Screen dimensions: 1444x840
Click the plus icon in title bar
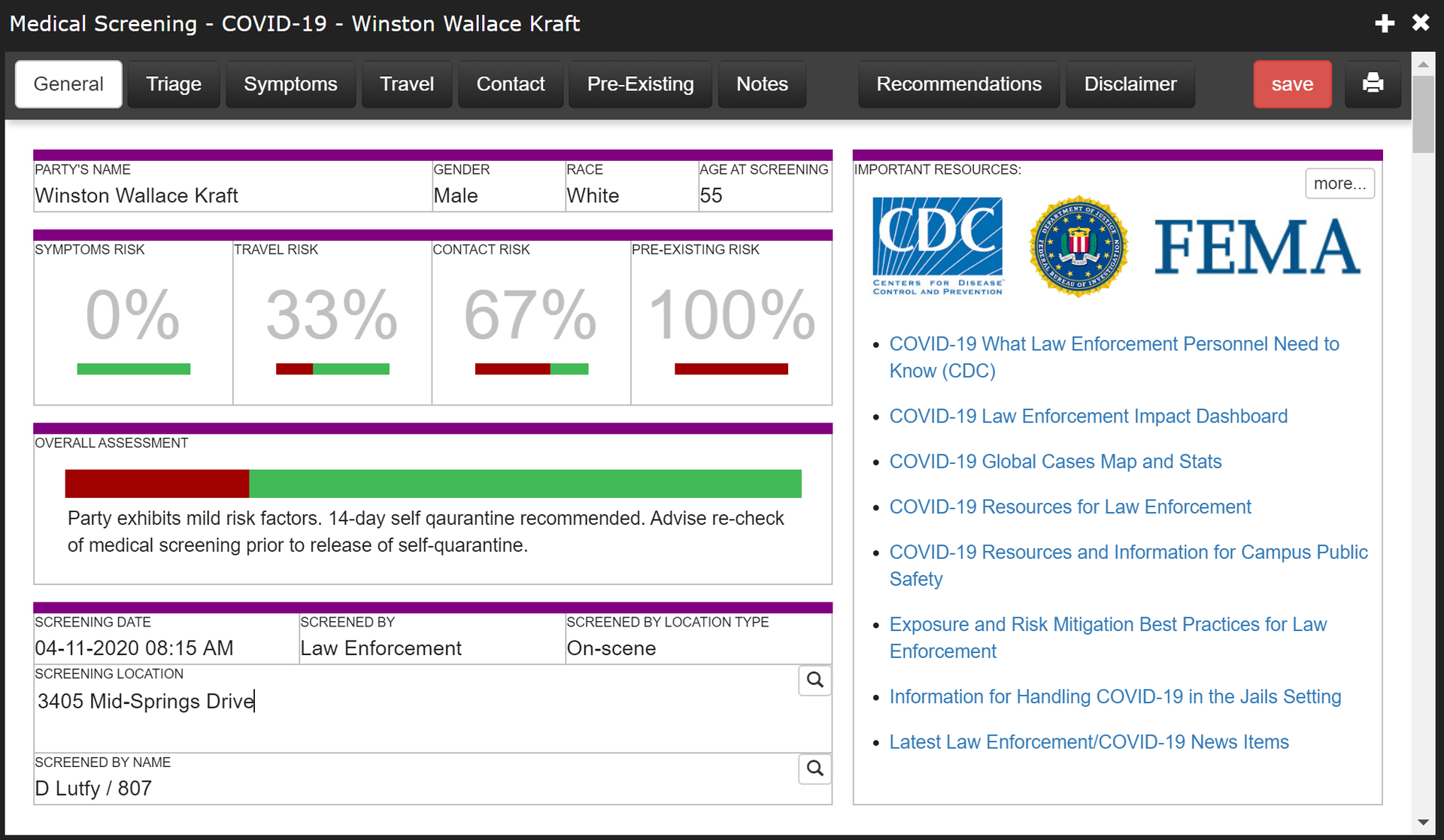point(1385,23)
